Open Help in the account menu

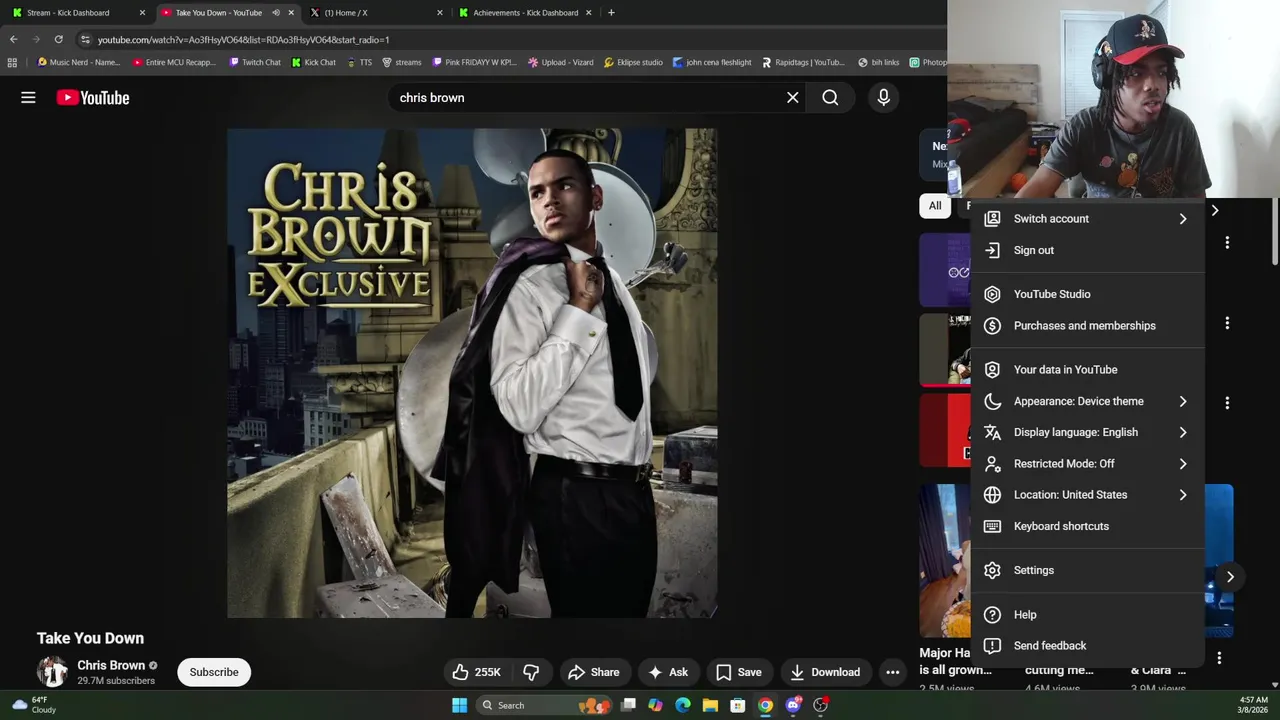1087,614
